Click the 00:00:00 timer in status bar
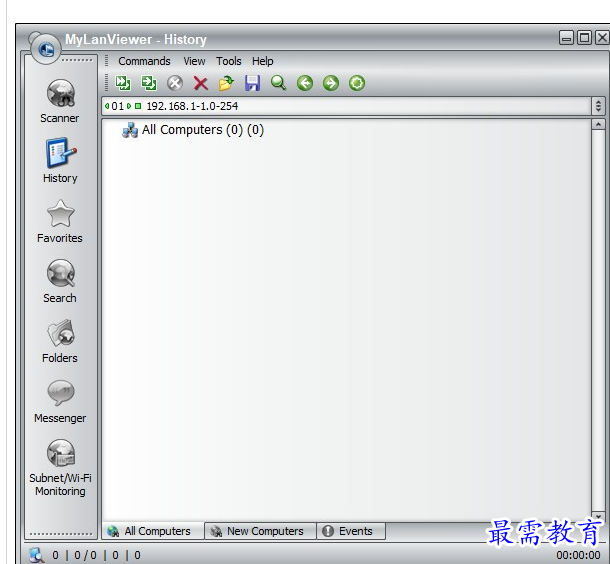This screenshot has height=564, width=610. [578, 555]
